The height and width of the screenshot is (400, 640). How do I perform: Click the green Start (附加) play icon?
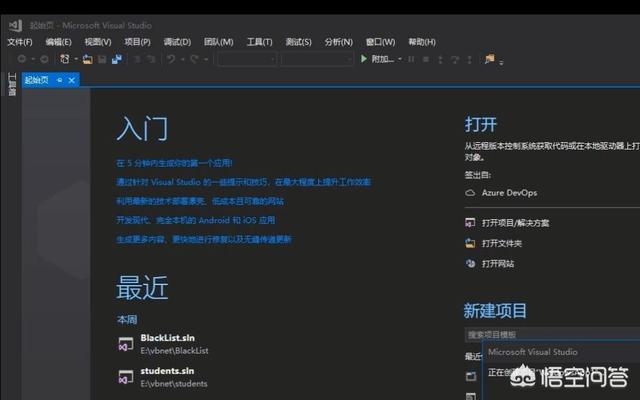(363, 59)
